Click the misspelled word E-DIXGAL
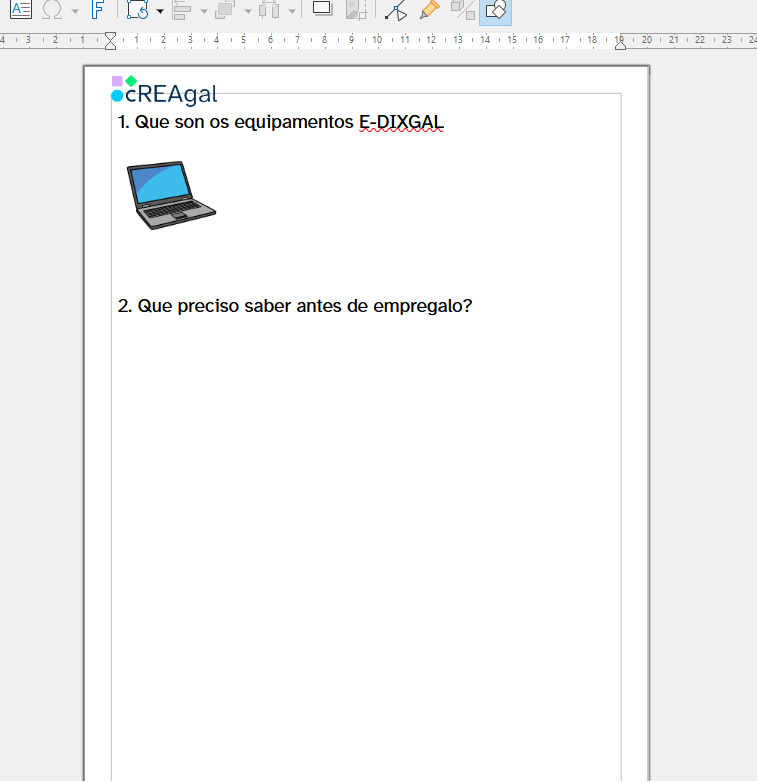757x783 pixels. [x=400, y=123]
